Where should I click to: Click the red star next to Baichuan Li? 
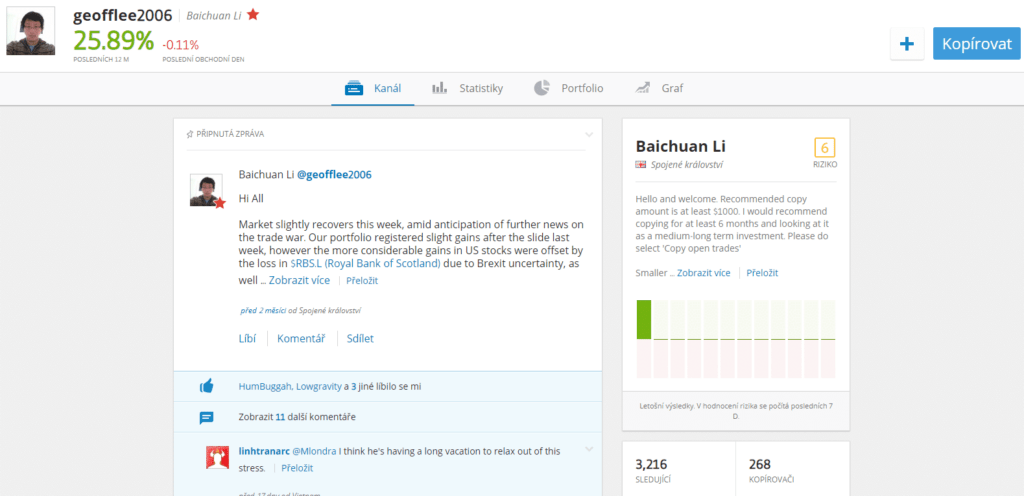253,15
